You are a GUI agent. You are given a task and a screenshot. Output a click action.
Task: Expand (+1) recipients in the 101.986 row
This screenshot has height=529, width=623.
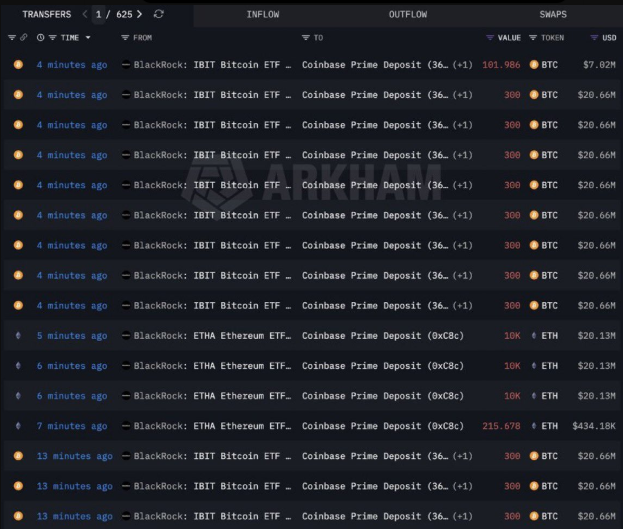[462, 64]
